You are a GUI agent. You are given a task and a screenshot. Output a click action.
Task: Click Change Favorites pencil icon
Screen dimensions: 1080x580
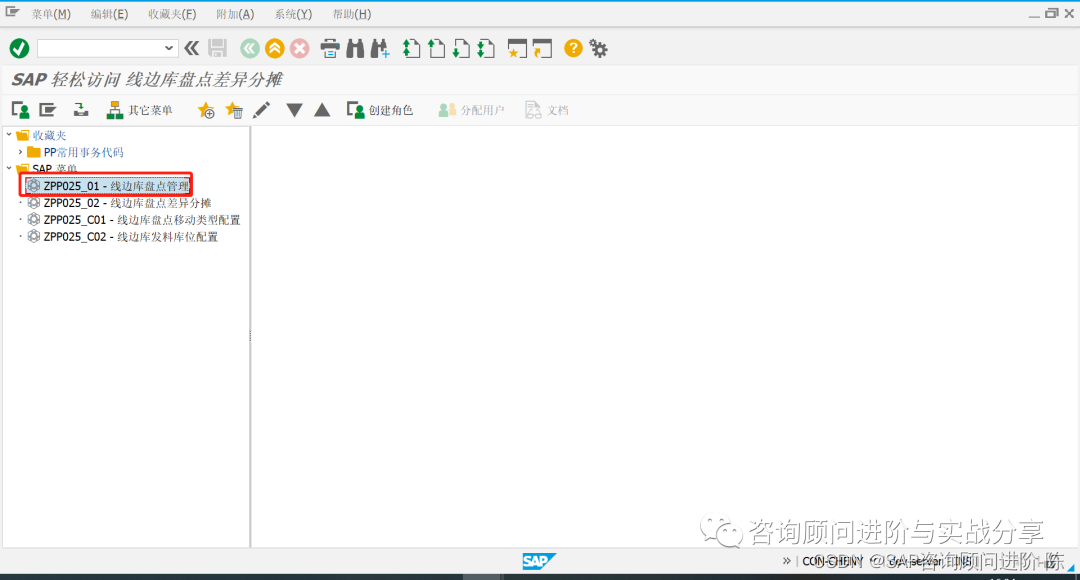(x=261, y=110)
